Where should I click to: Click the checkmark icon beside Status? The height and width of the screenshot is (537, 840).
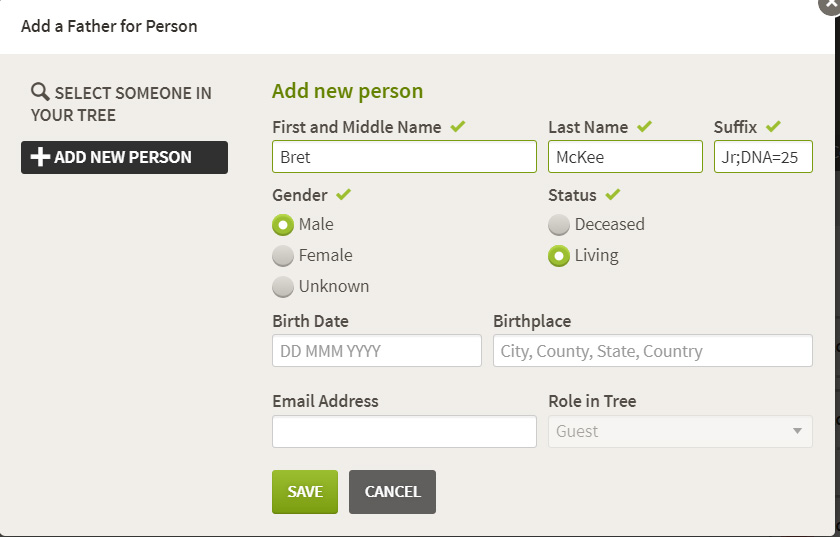[x=613, y=194]
